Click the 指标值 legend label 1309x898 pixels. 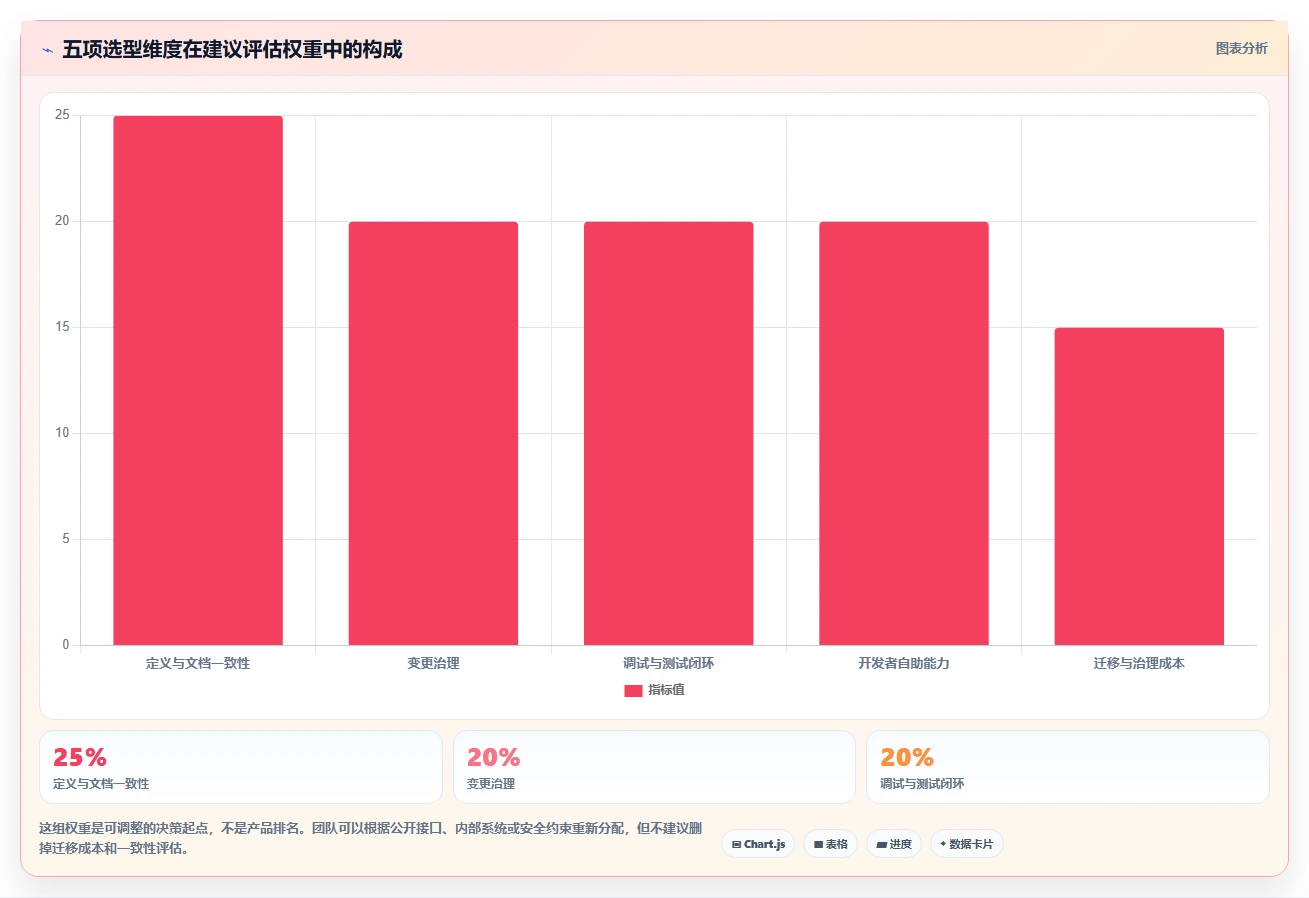coord(666,690)
